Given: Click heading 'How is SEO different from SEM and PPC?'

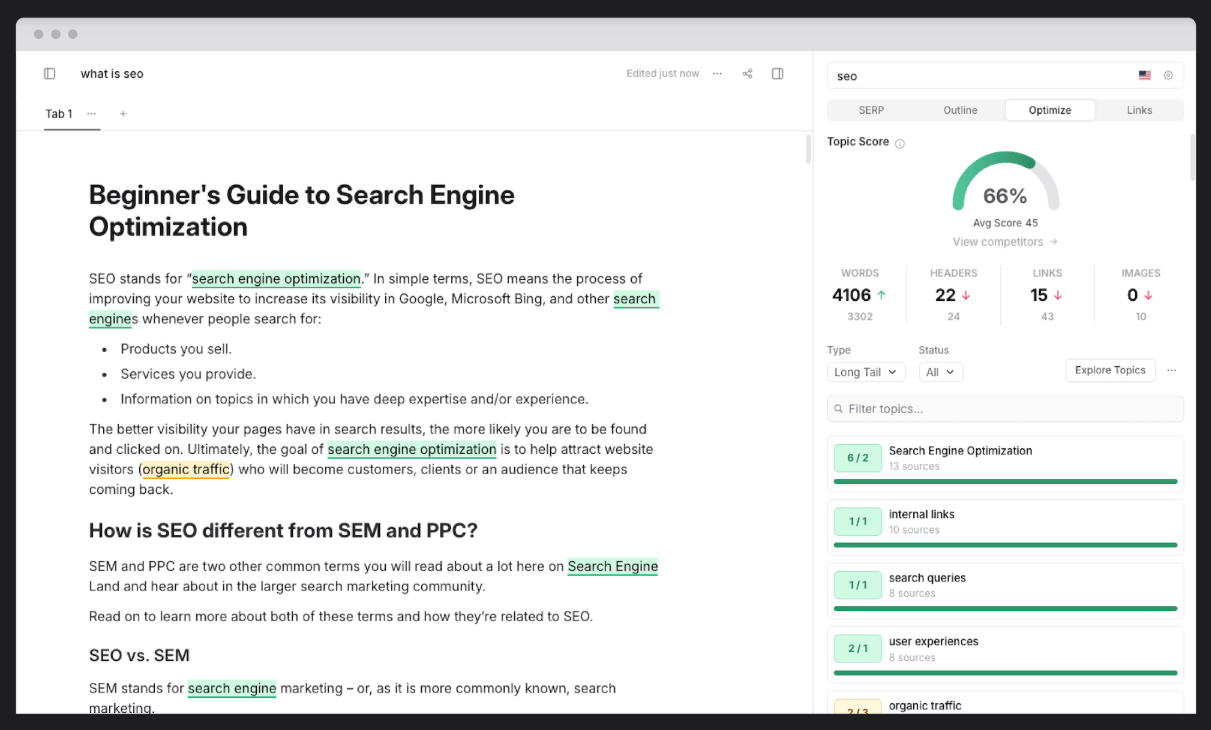Looking at the screenshot, I should click(283, 530).
